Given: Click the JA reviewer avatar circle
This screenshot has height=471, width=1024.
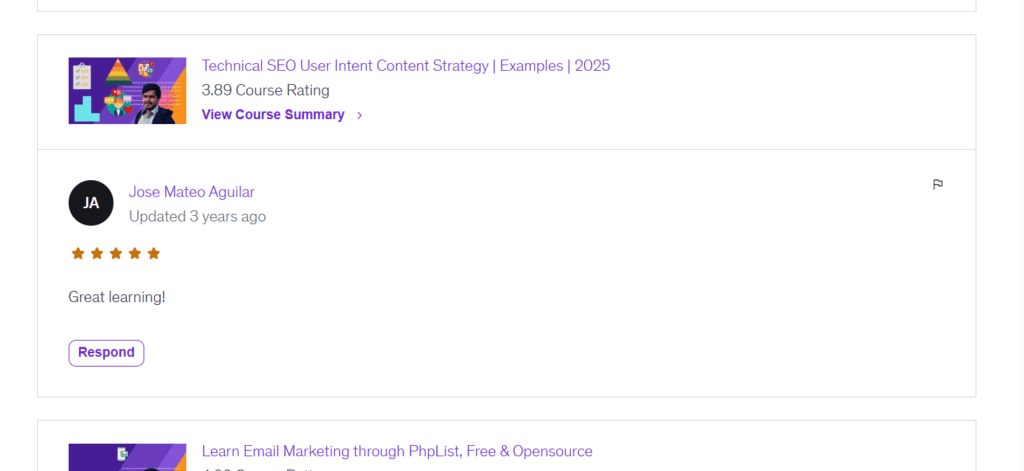Looking at the screenshot, I should pyautogui.click(x=91, y=203).
